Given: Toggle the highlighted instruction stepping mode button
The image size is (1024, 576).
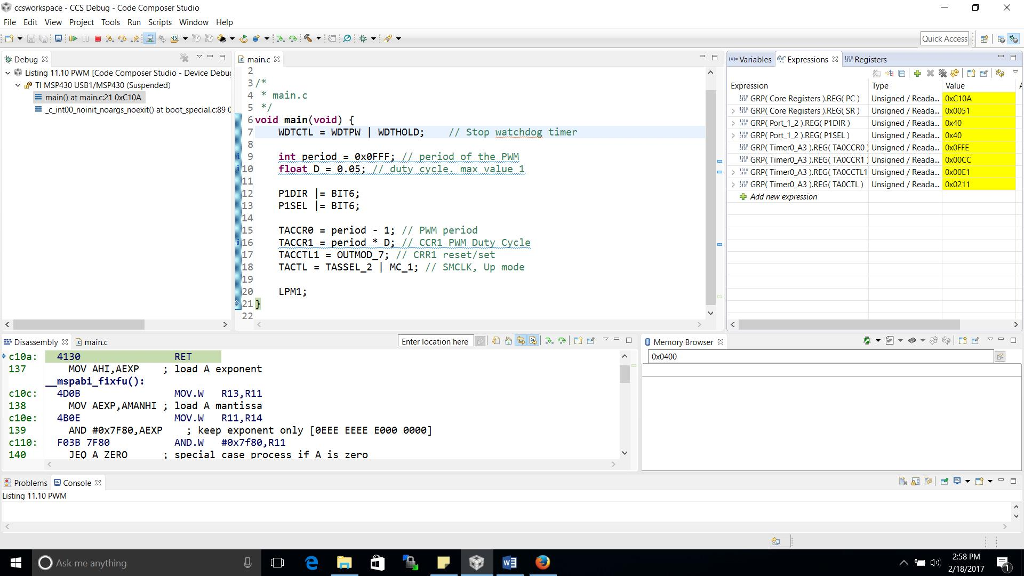Looking at the screenshot, I should pyautogui.click(x=150, y=39).
